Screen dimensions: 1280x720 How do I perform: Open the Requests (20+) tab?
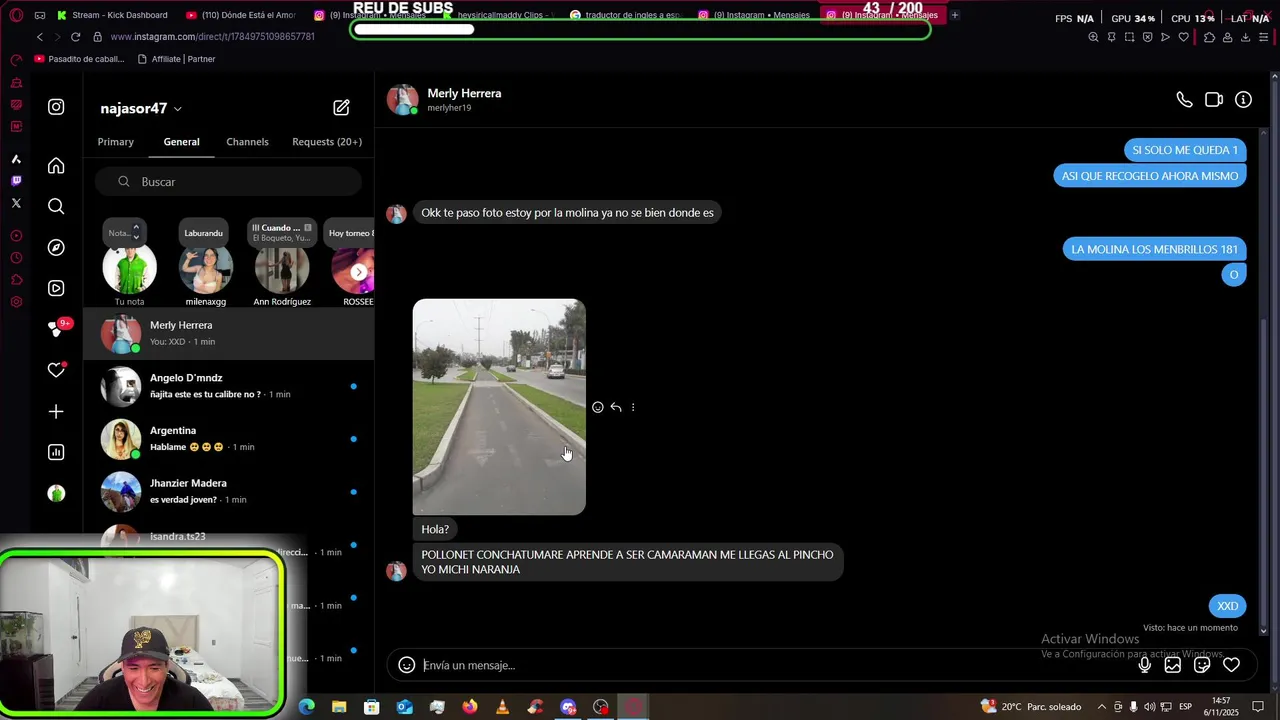pyautogui.click(x=327, y=142)
